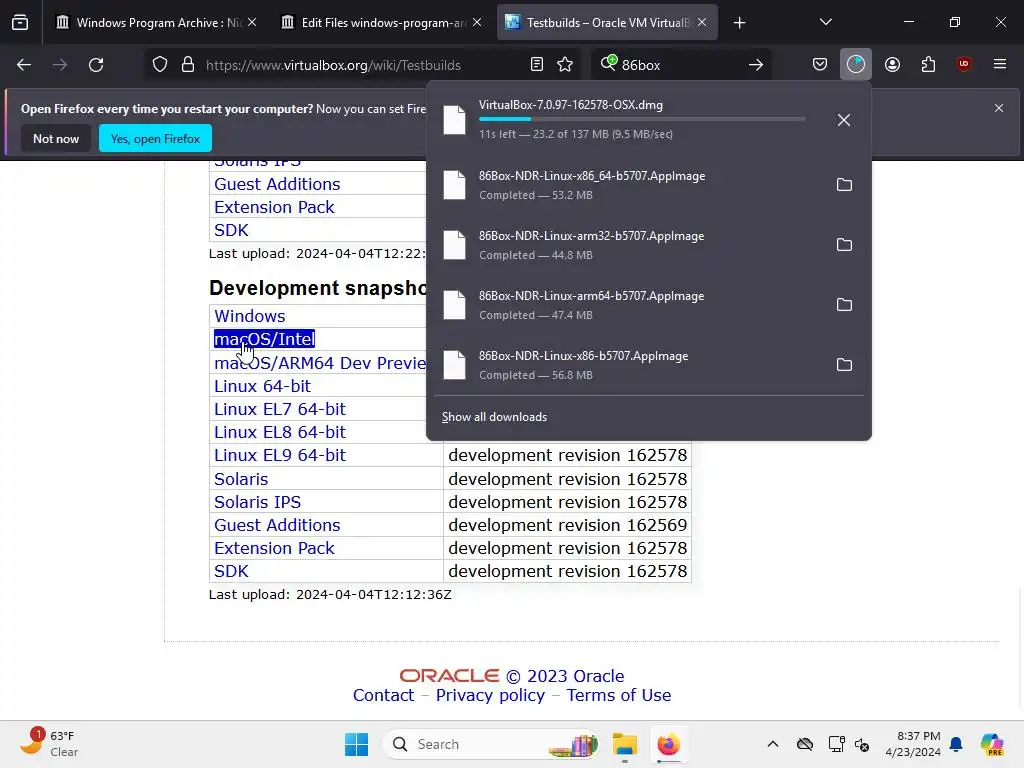The image size is (1024, 768).
Task: Select the Testbuilds Oracle VM VirtualBox tab
Action: pos(607,23)
